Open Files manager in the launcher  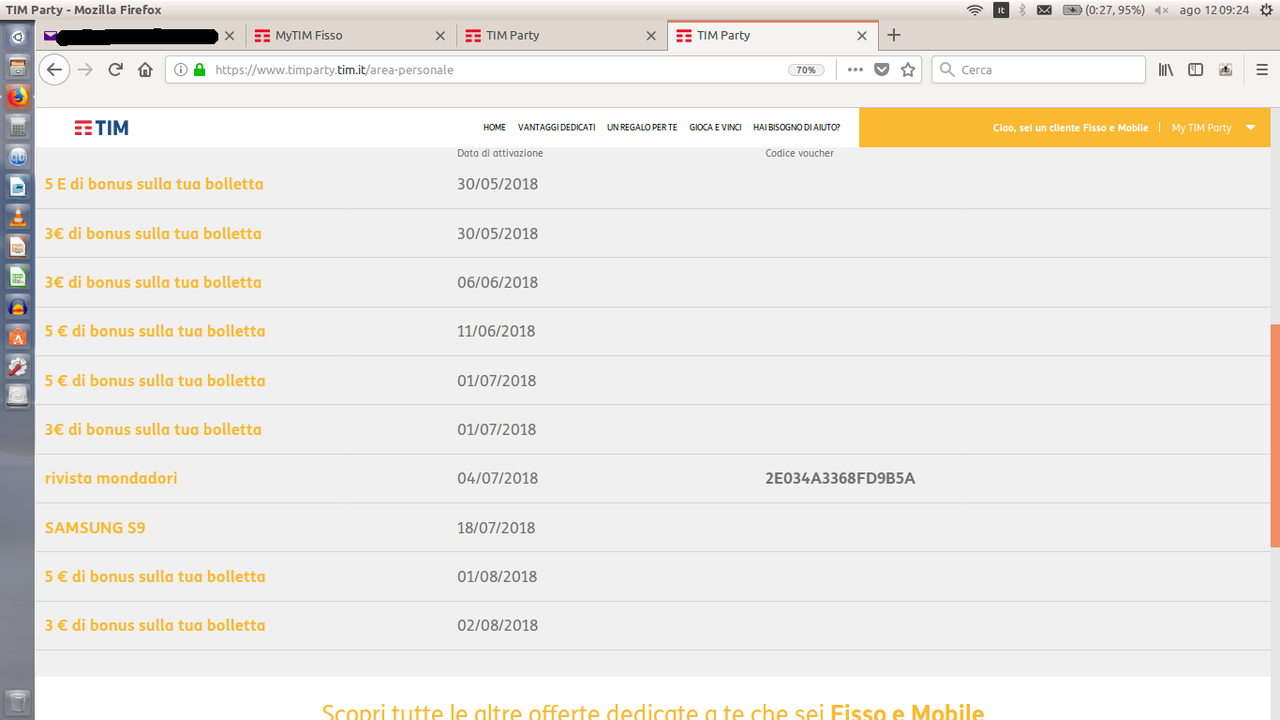[x=17, y=68]
